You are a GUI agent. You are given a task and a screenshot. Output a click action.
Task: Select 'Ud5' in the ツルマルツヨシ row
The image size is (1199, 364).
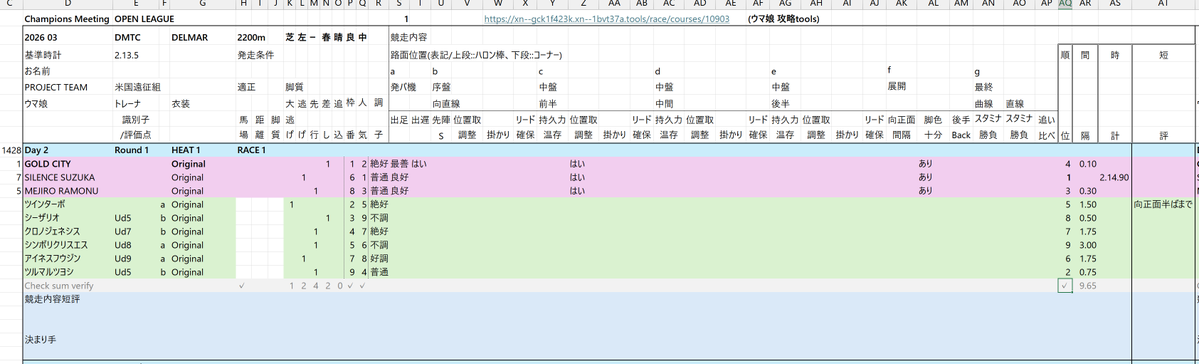pos(123,271)
